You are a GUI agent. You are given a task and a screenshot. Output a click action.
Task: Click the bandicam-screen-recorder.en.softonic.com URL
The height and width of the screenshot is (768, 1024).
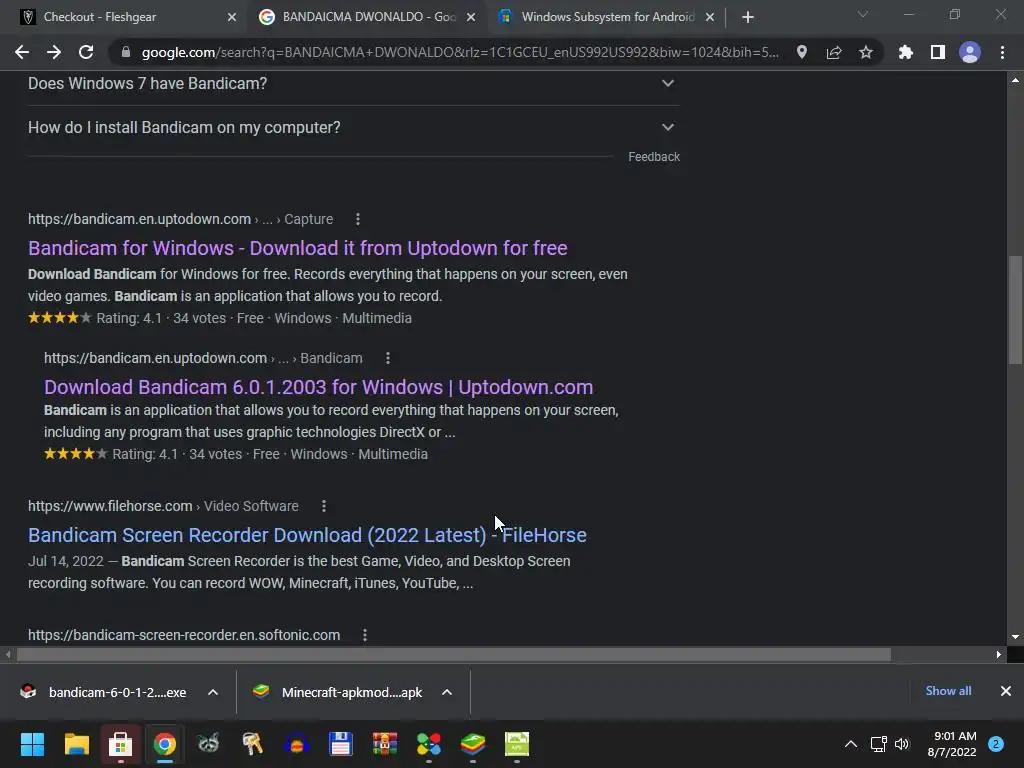tap(184, 635)
